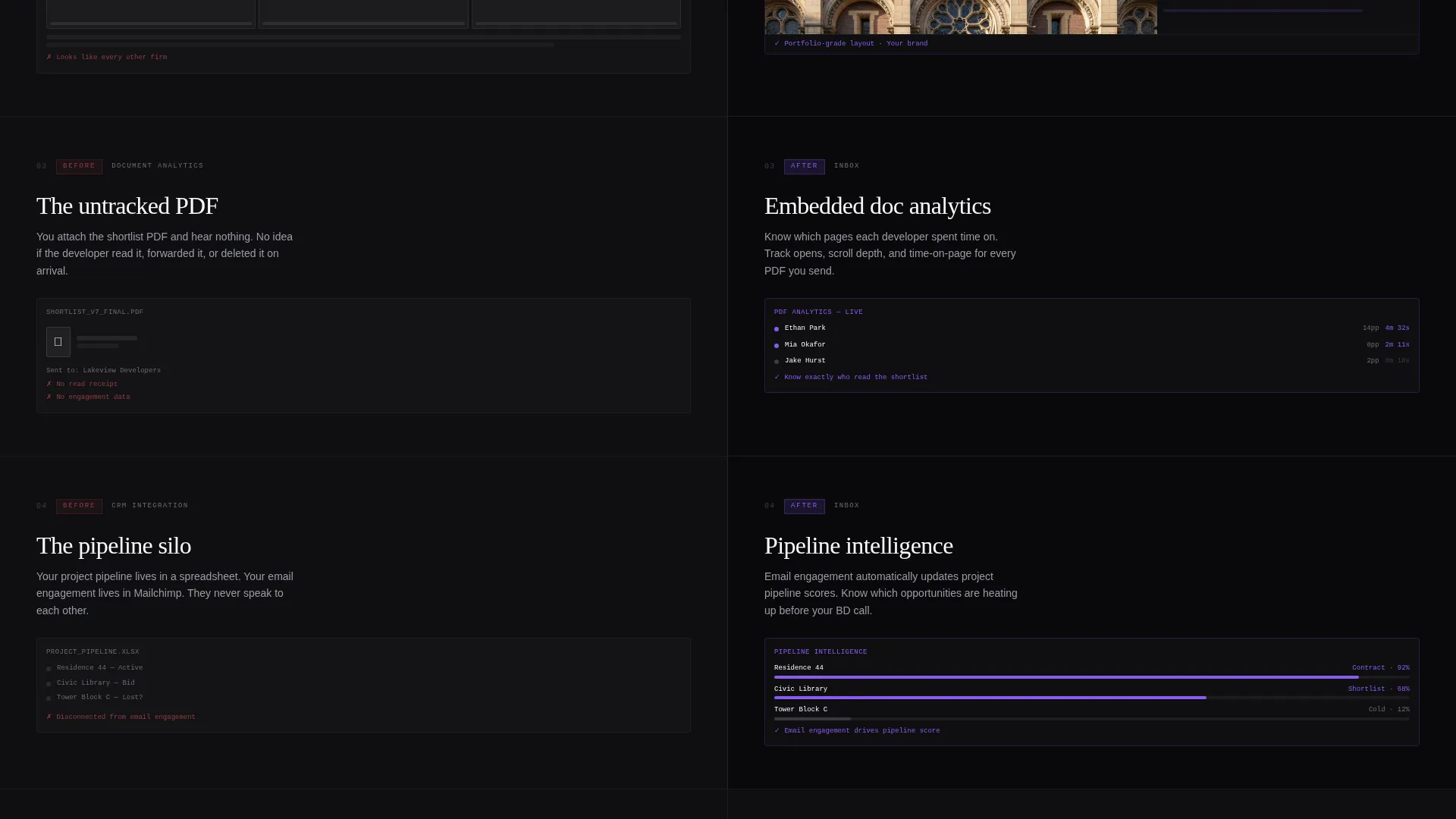The height and width of the screenshot is (819, 1456).
Task: Click the PDF file icon in shortlist card
Action: tap(58, 342)
